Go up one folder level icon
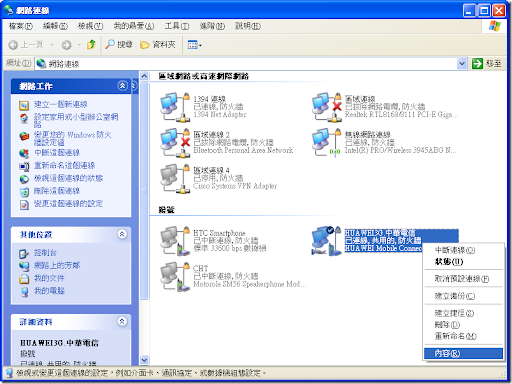 [x=91, y=44]
